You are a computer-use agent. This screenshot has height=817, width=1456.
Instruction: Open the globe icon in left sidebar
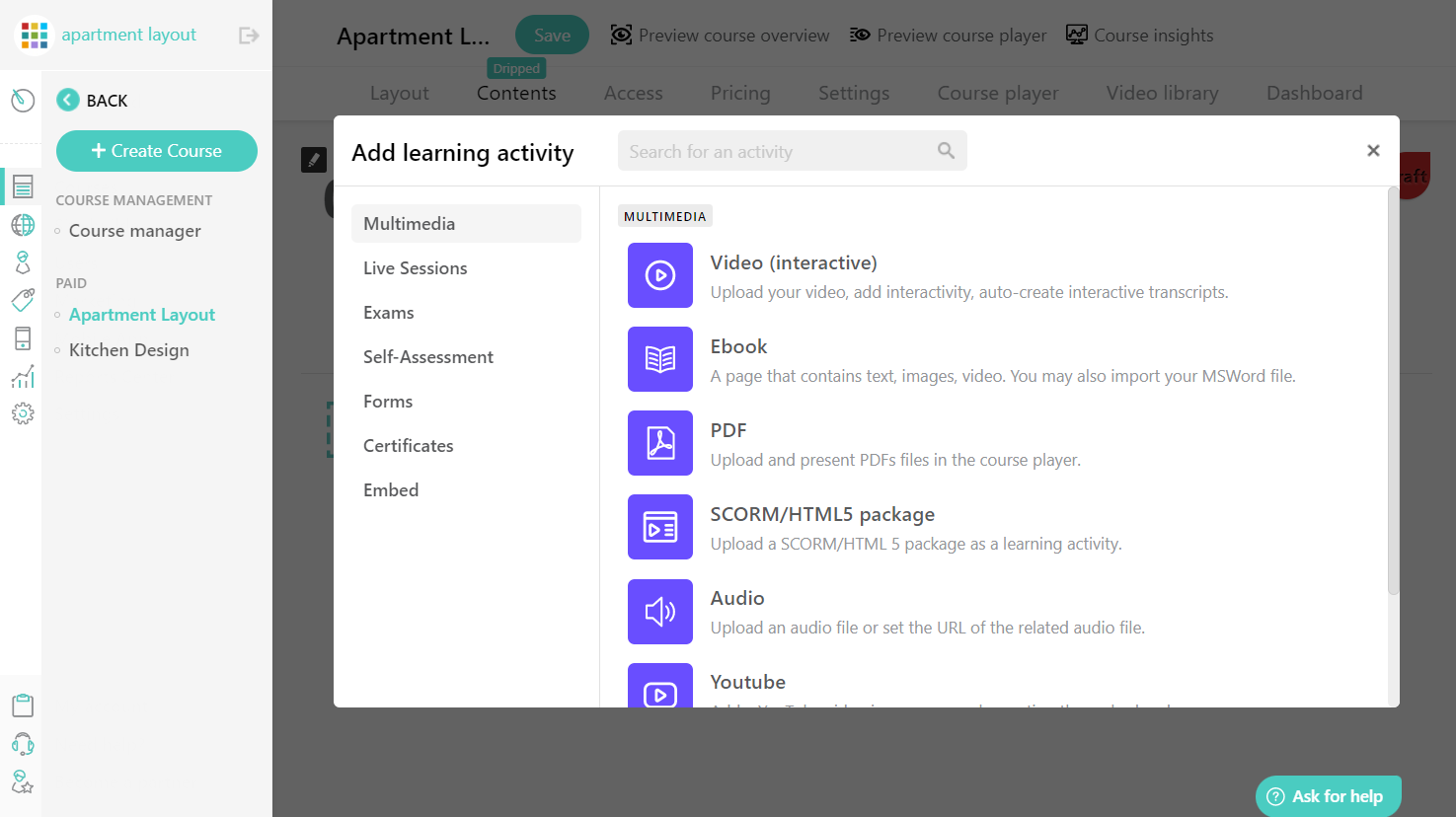click(x=23, y=225)
